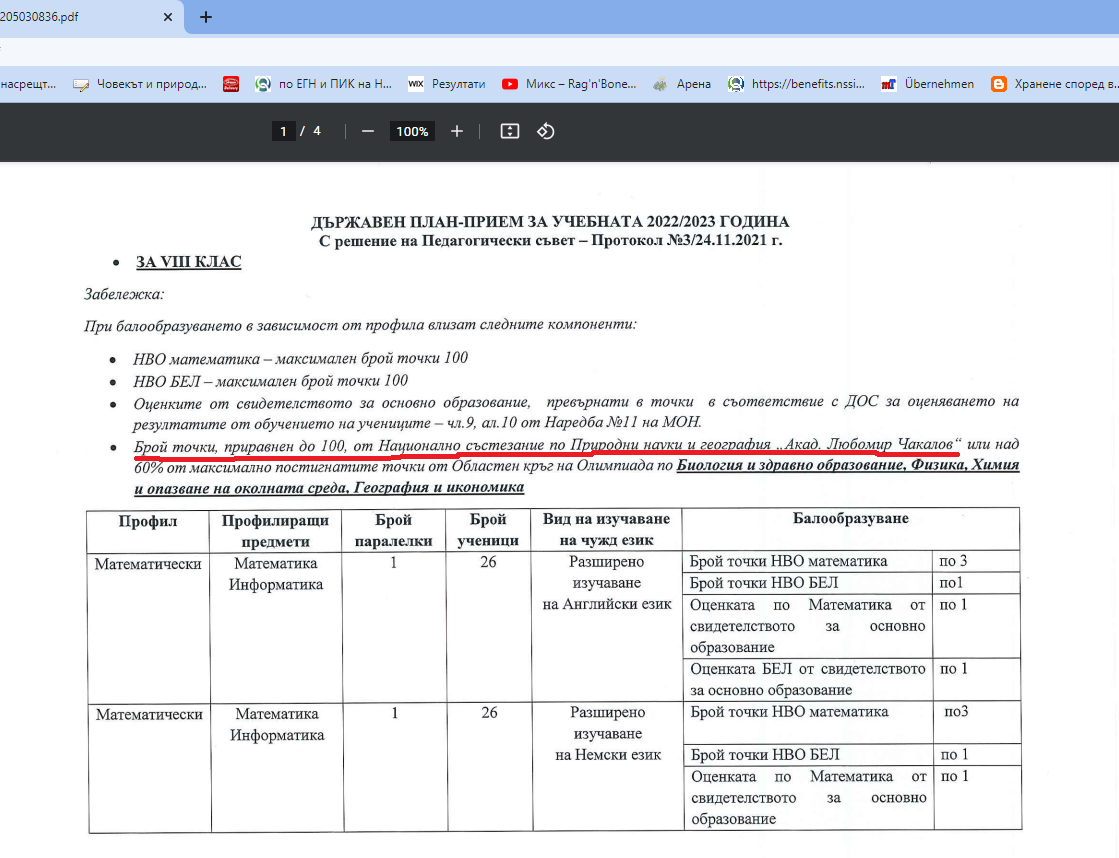Open the Микс – Rag'n'Bone YouTube bookmark
1119x858 pixels.
[x=569, y=84]
